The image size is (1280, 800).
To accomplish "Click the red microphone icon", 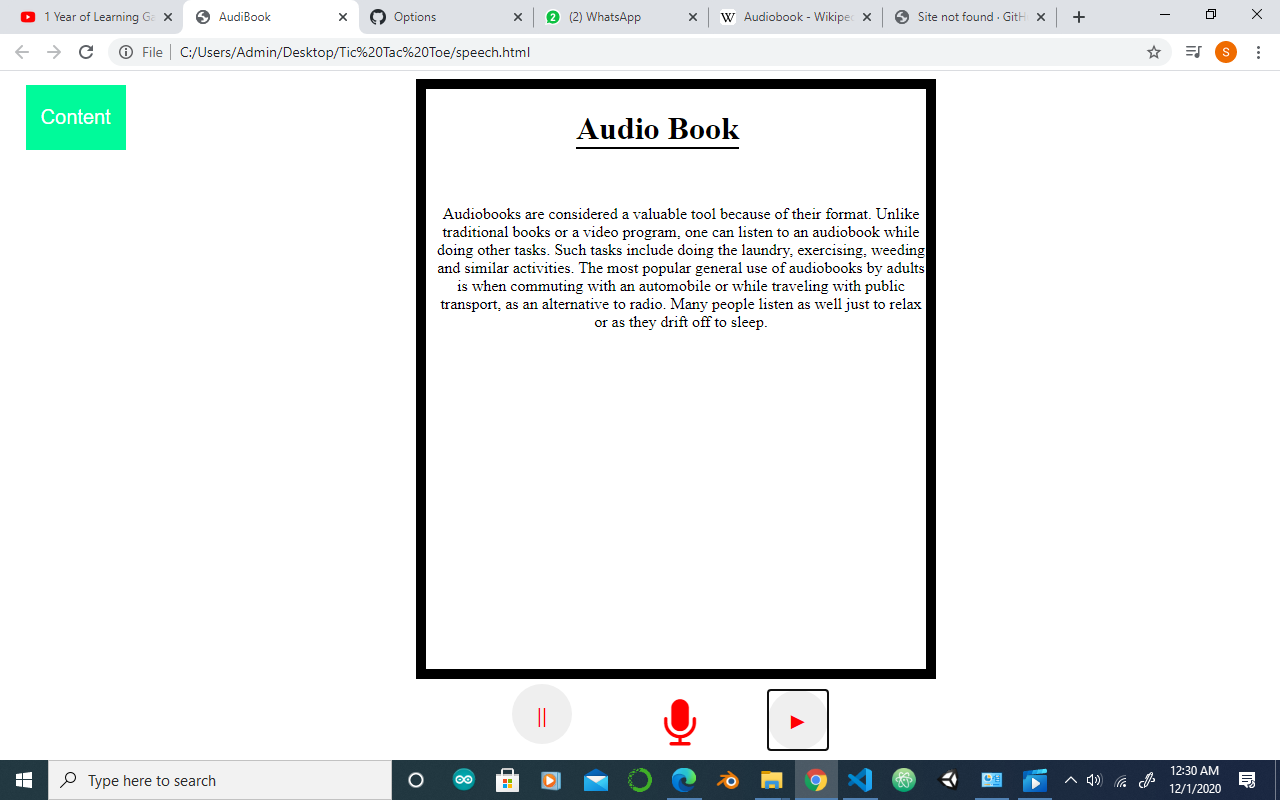I will tap(680, 722).
